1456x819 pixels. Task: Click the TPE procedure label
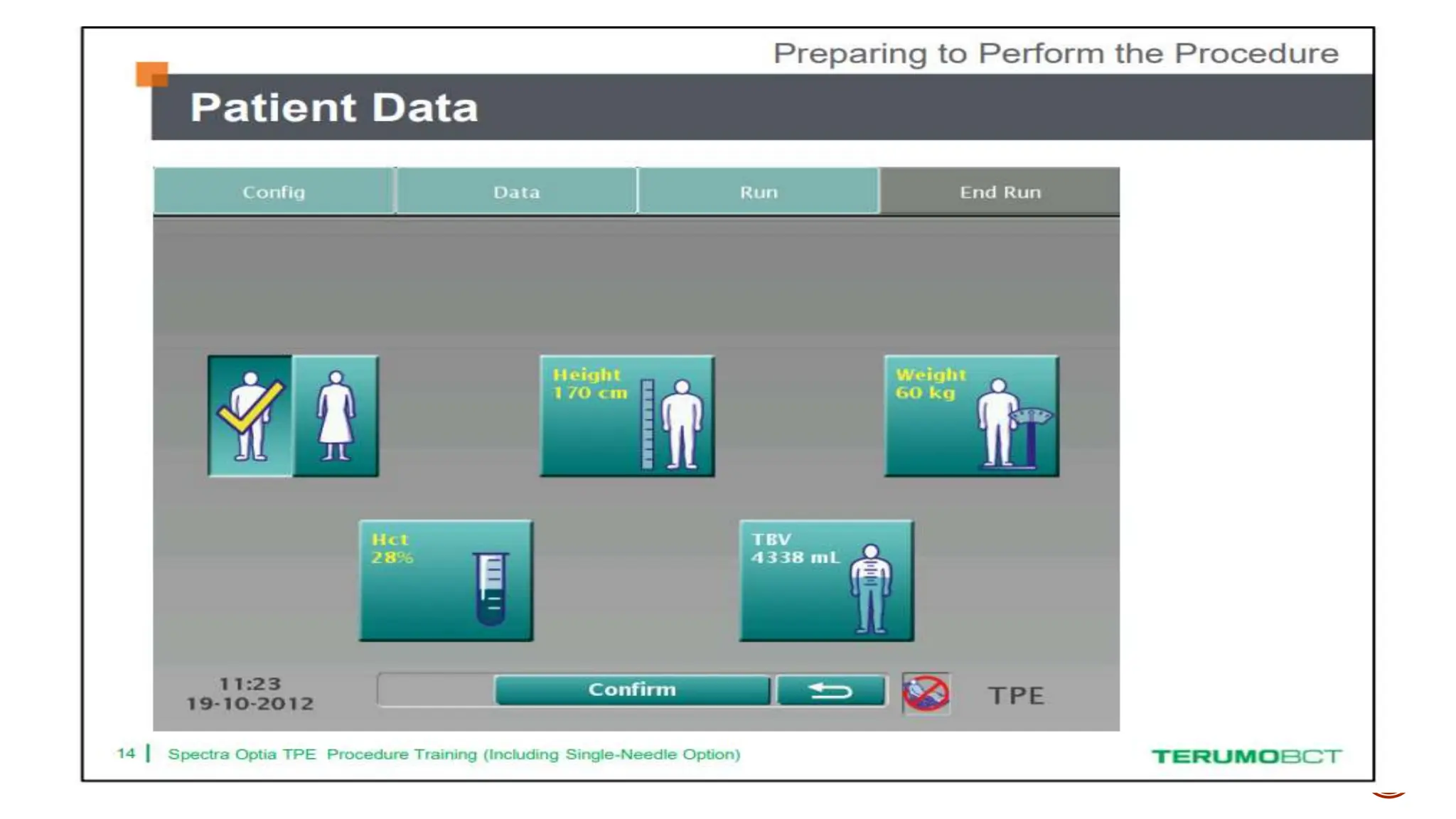pos(1016,695)
